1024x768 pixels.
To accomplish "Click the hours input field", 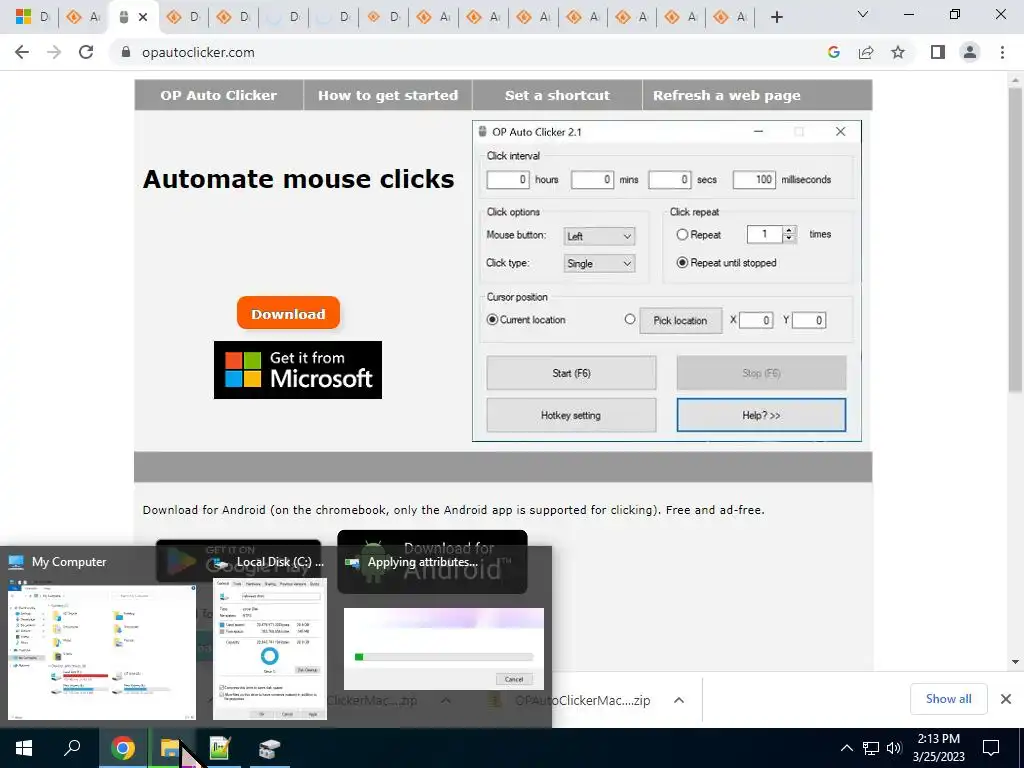I will pyautogui.click(x=508, y=180).
